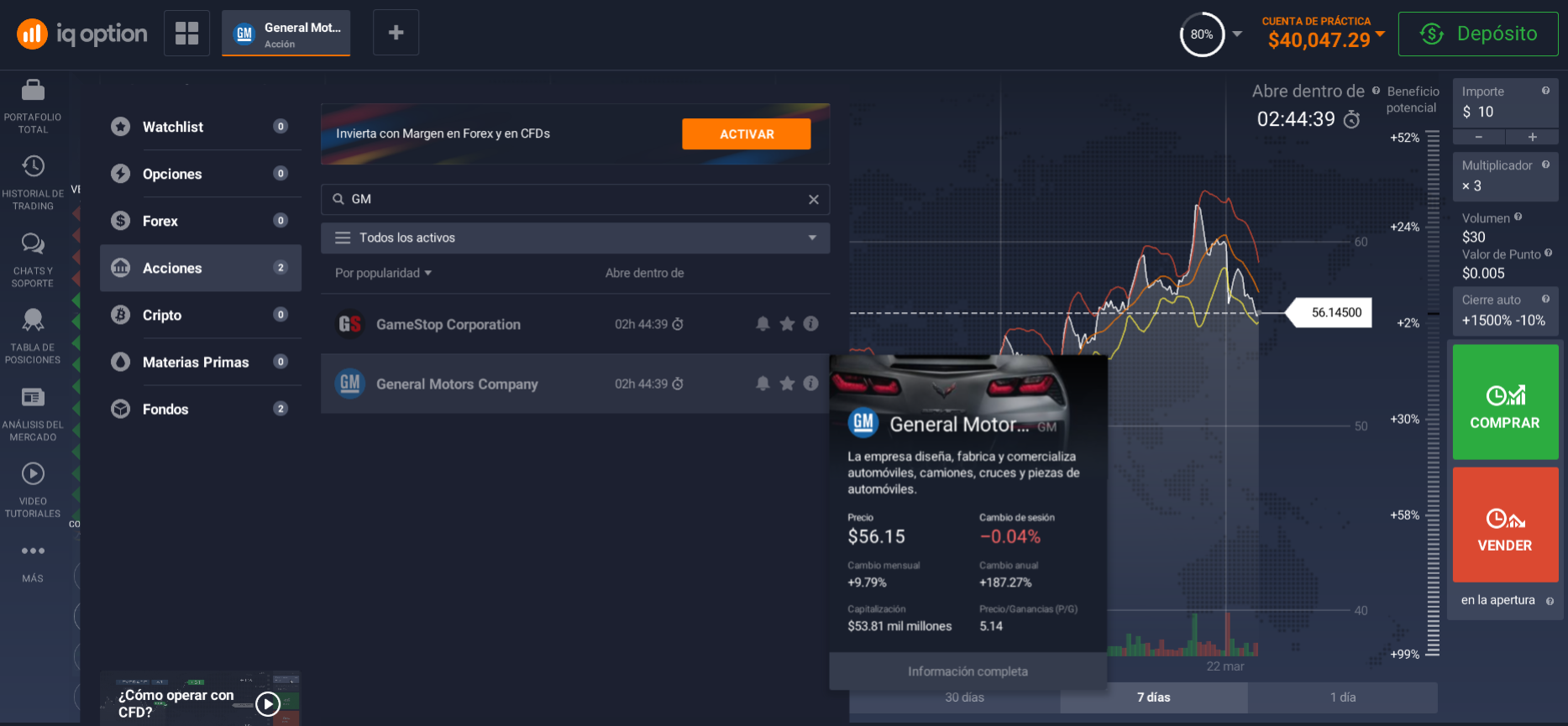Viewport: 1568px width, 726px height.
Task: Open Tabla de Posiciones sidebar icon
Action: click(33, 320)
